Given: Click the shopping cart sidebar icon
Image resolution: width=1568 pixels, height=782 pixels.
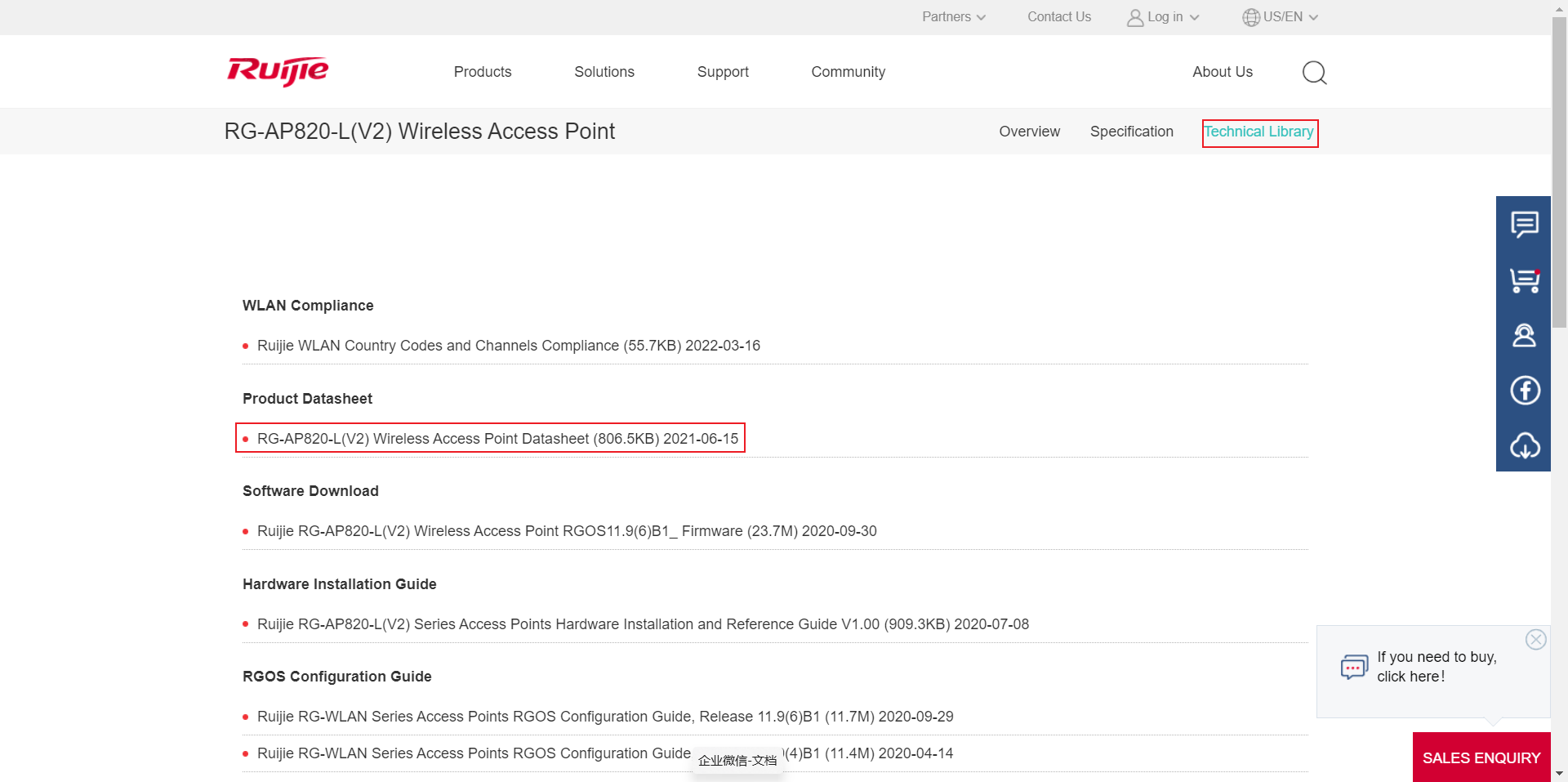Looking at the screenshot, I should coord(1524,280).
